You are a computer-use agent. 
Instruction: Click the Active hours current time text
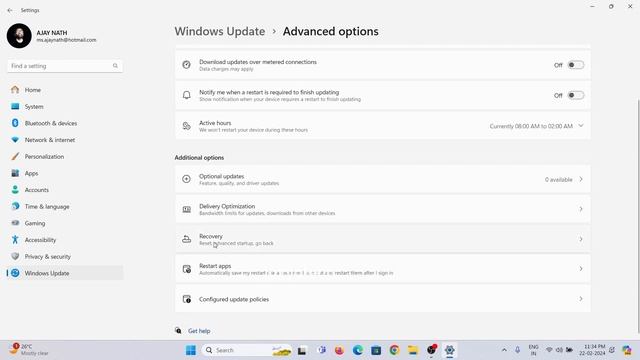click(531, 126)
